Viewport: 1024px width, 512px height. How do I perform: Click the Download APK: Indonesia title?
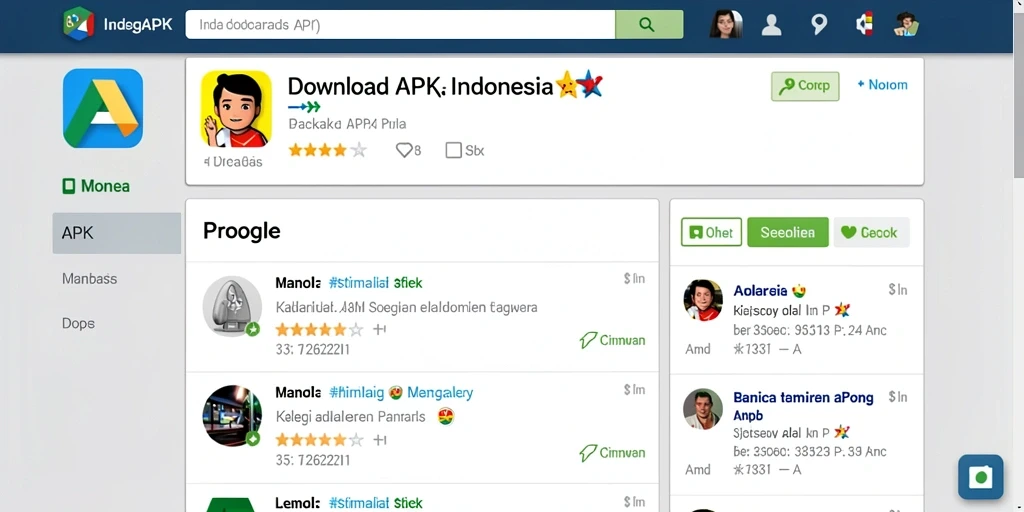coord(421,86)
